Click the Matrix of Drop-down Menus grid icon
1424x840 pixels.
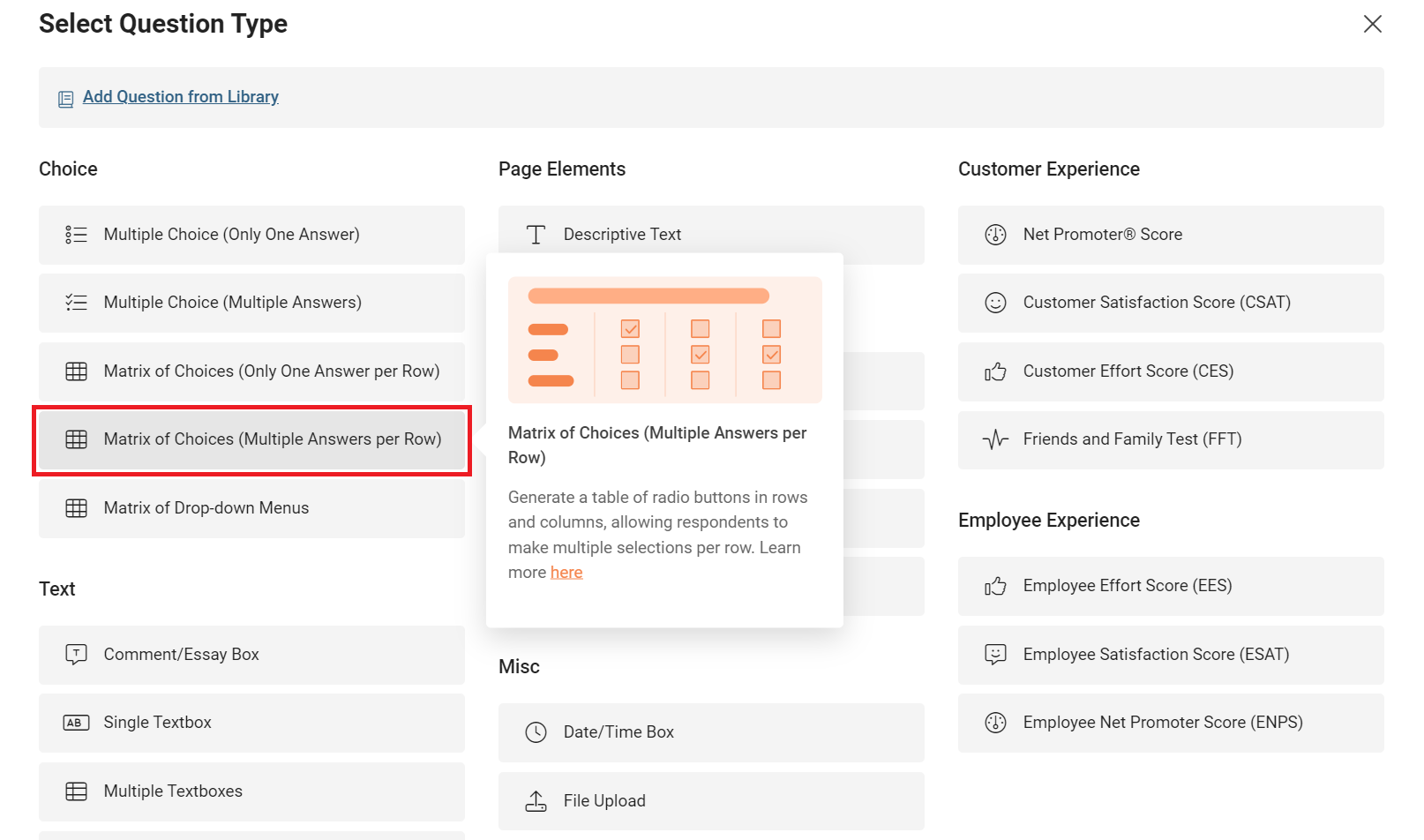click(x=77, y=508)
